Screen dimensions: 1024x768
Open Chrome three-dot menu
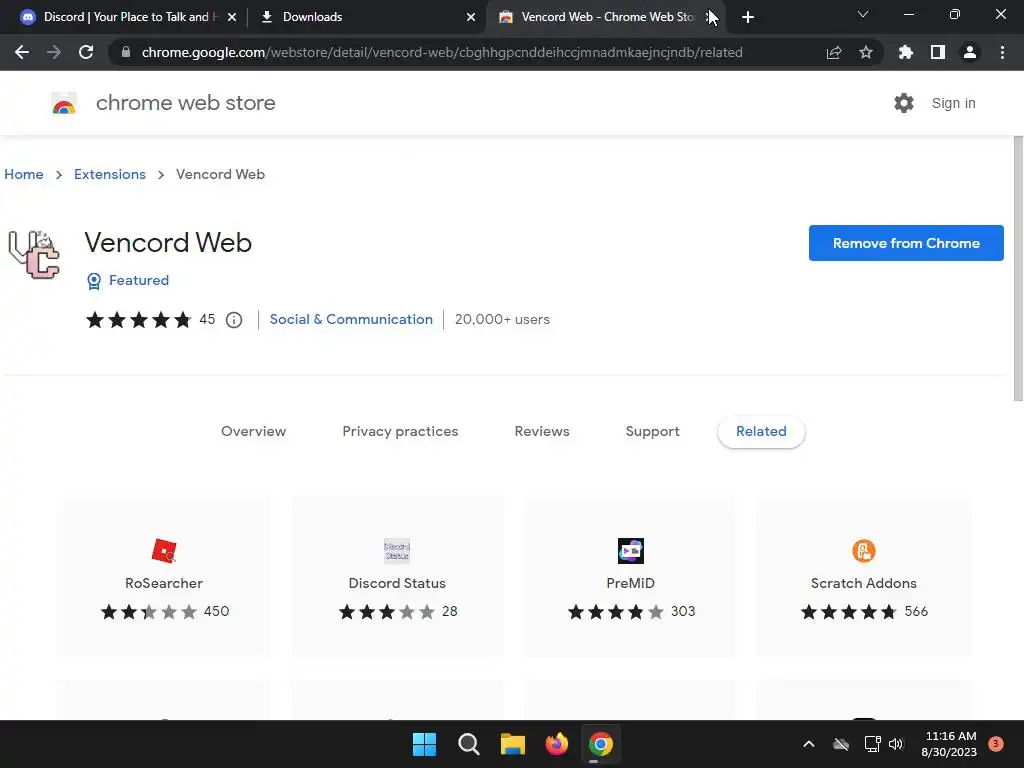[x=1002, y=52]
